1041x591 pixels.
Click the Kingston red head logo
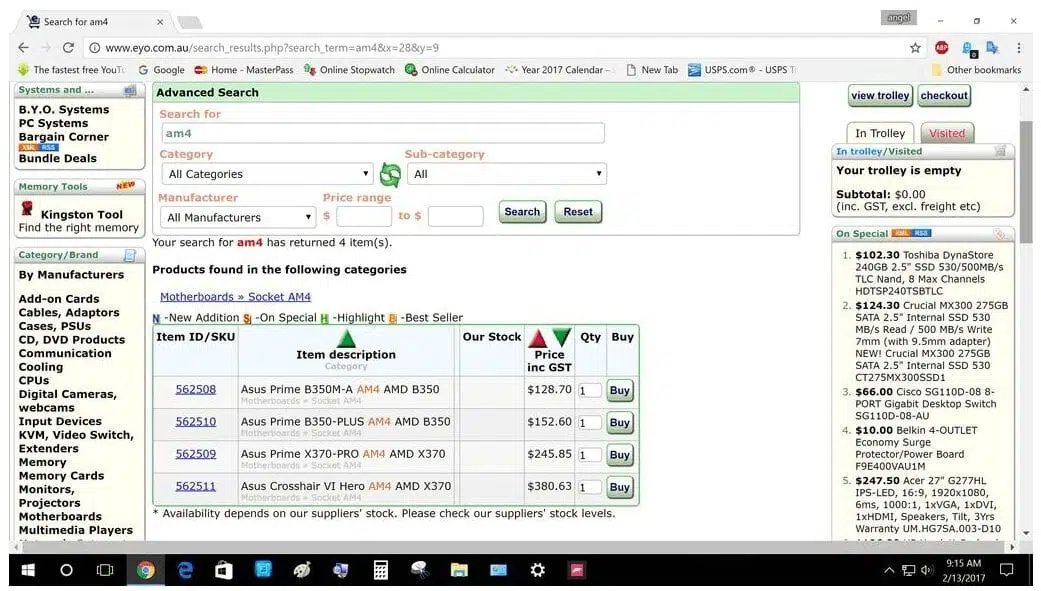(27, 209)
